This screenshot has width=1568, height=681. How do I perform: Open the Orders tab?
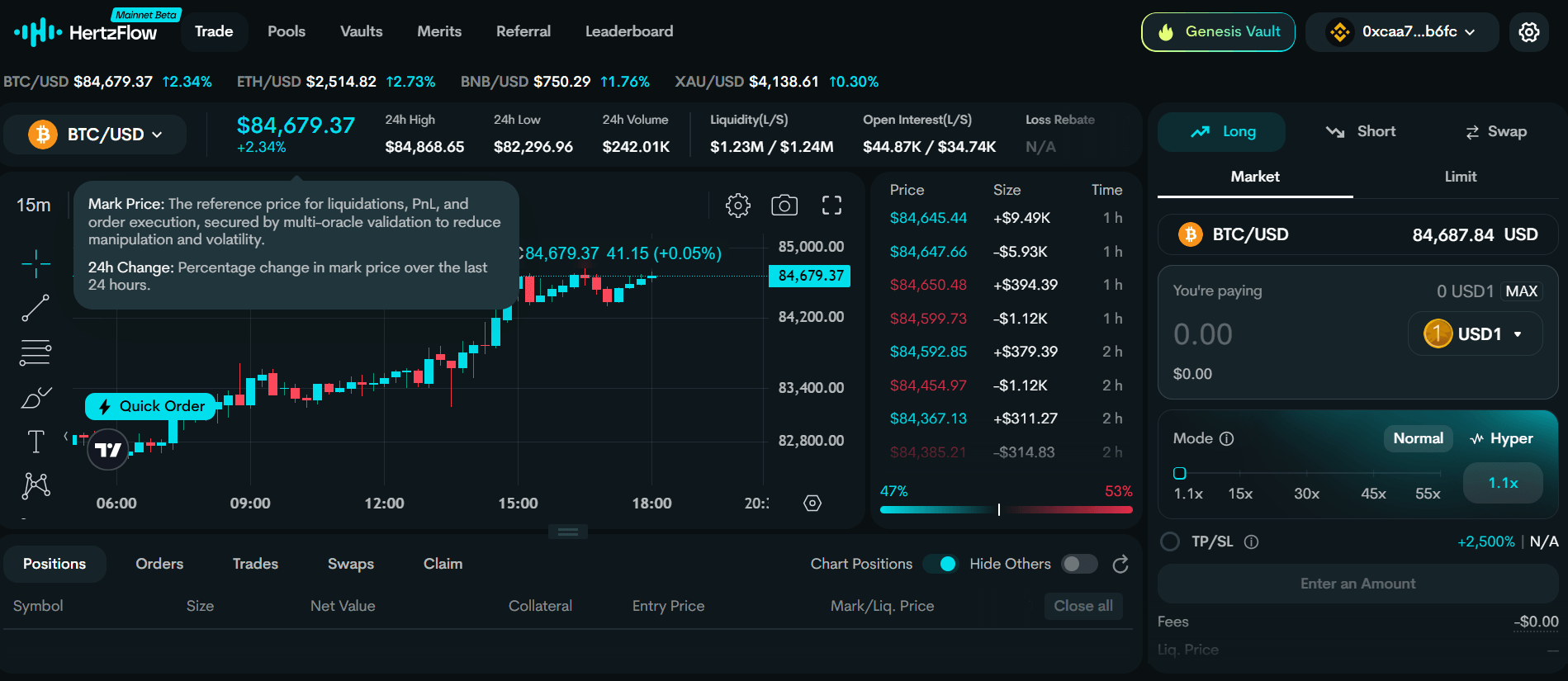(x=159, y=564)
